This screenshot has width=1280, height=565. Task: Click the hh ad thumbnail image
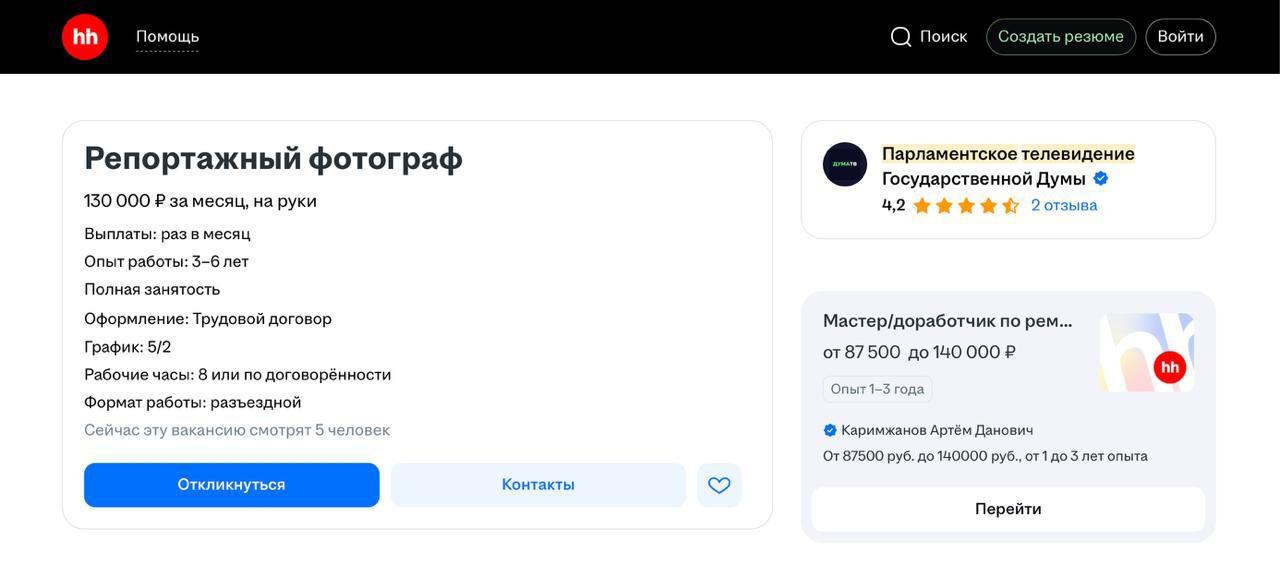click(x=1146, y=352)
